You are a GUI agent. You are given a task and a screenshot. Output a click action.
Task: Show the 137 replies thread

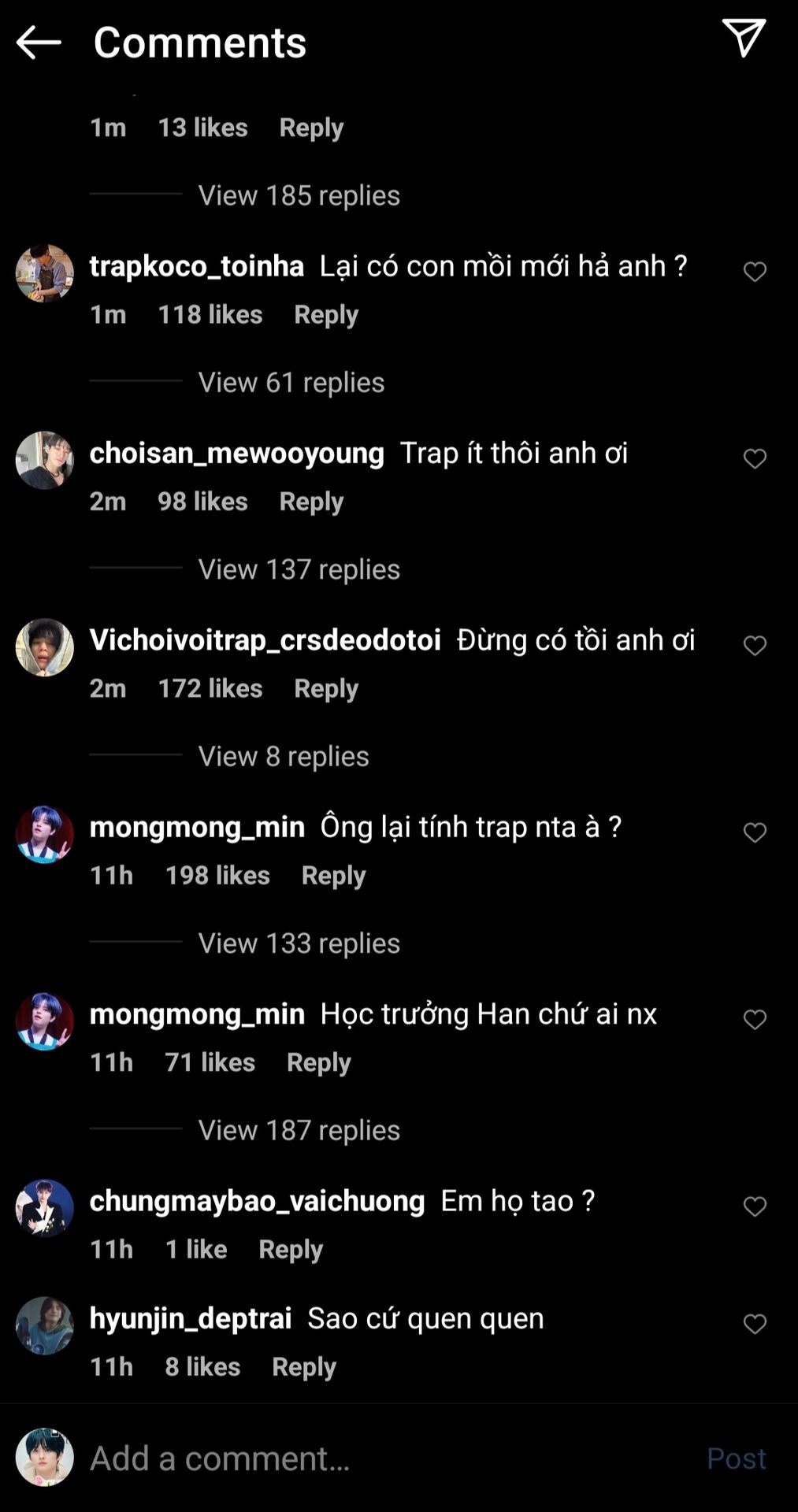[299, 569]
